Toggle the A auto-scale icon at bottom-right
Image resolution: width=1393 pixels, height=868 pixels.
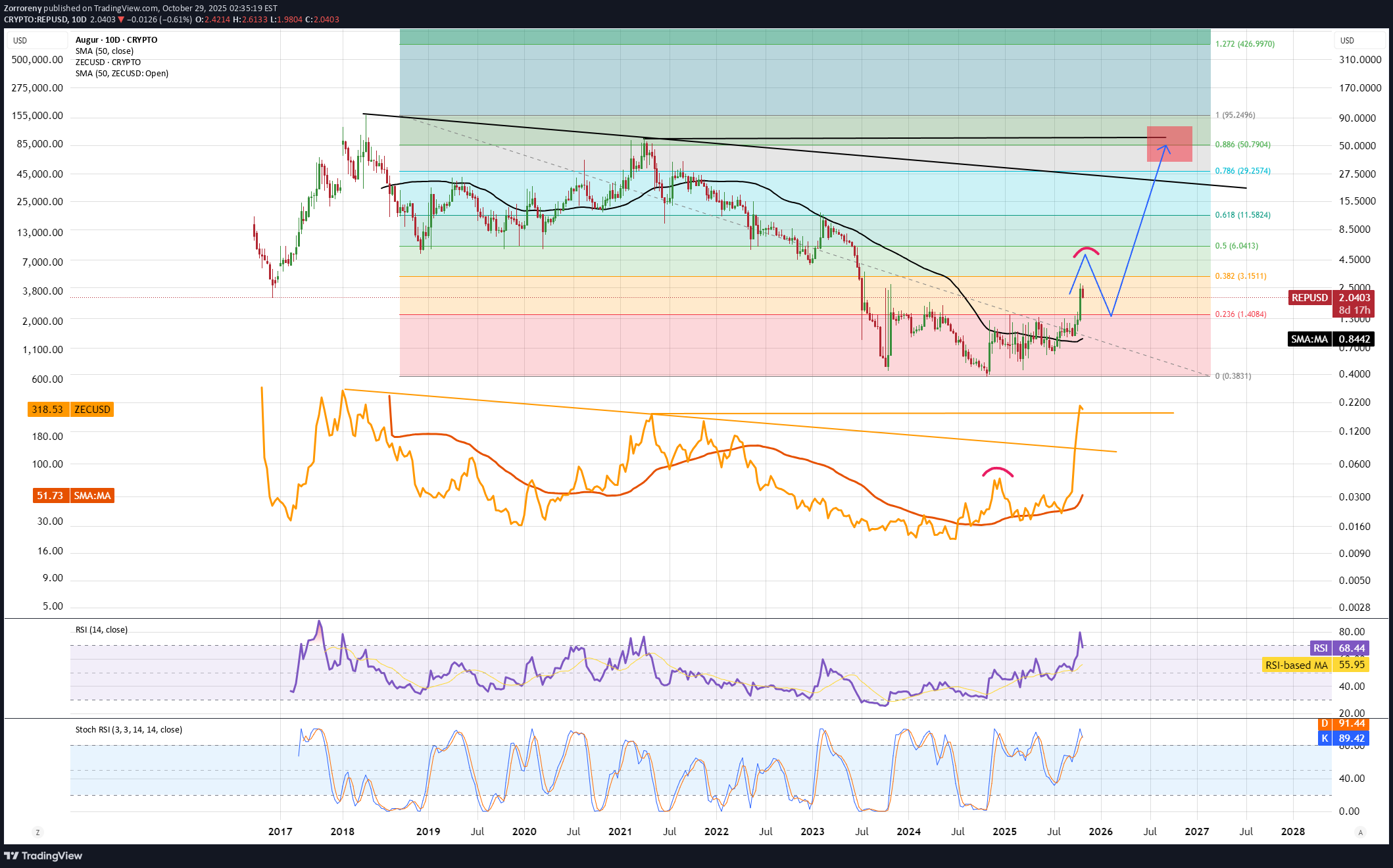(x=1360, y=832)
